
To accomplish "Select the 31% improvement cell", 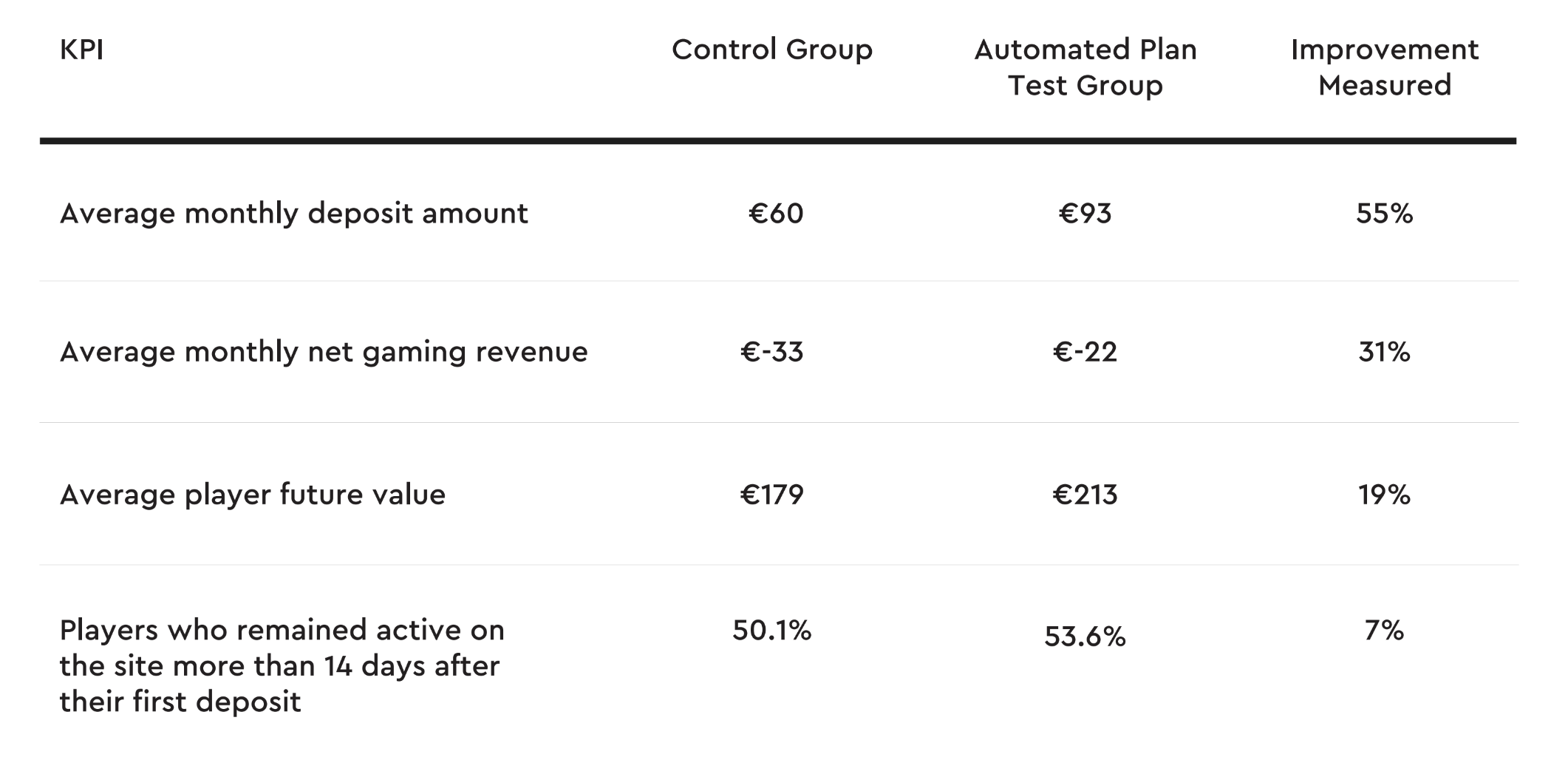I will 1385,352.
